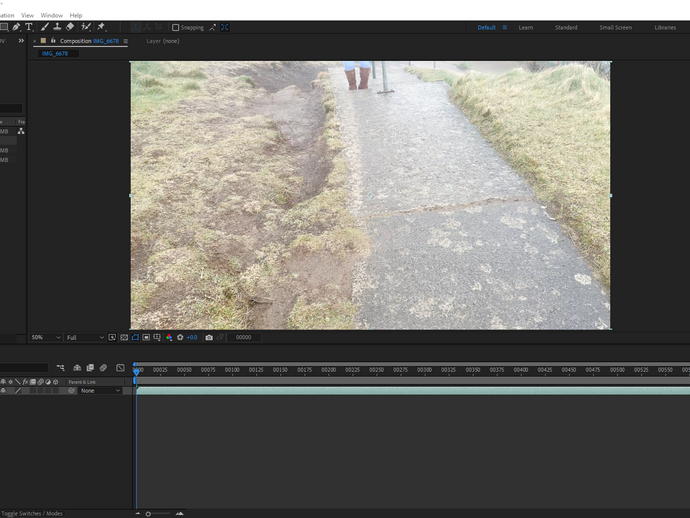
Task: Open the Graph Editor icon
Action: coord(120,367)
